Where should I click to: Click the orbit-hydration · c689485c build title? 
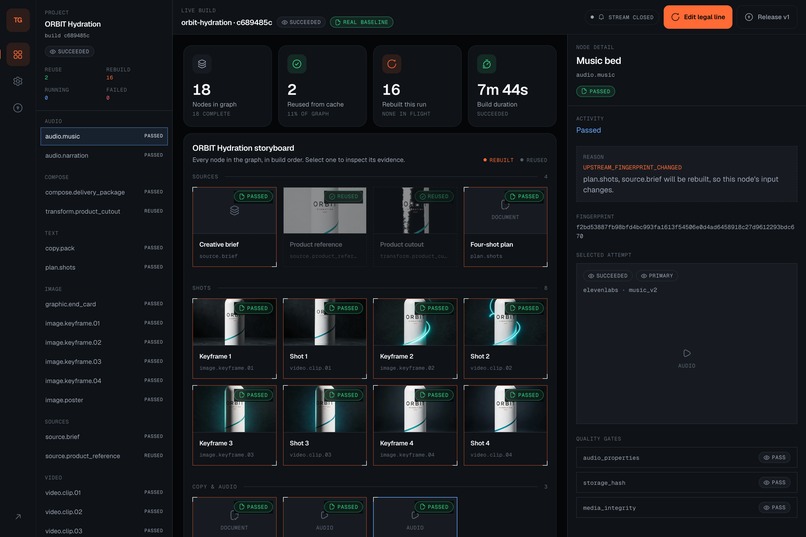(227, 22)
